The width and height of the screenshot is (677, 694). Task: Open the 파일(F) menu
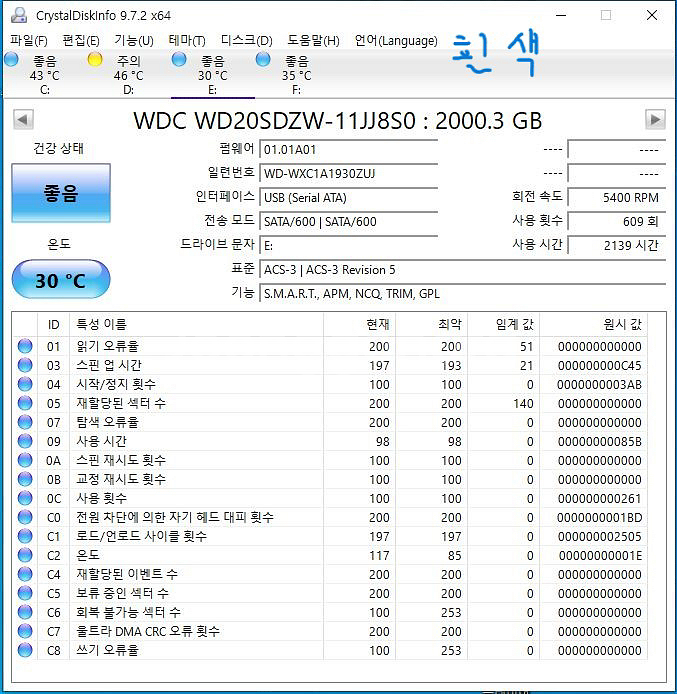pos(28,41)
